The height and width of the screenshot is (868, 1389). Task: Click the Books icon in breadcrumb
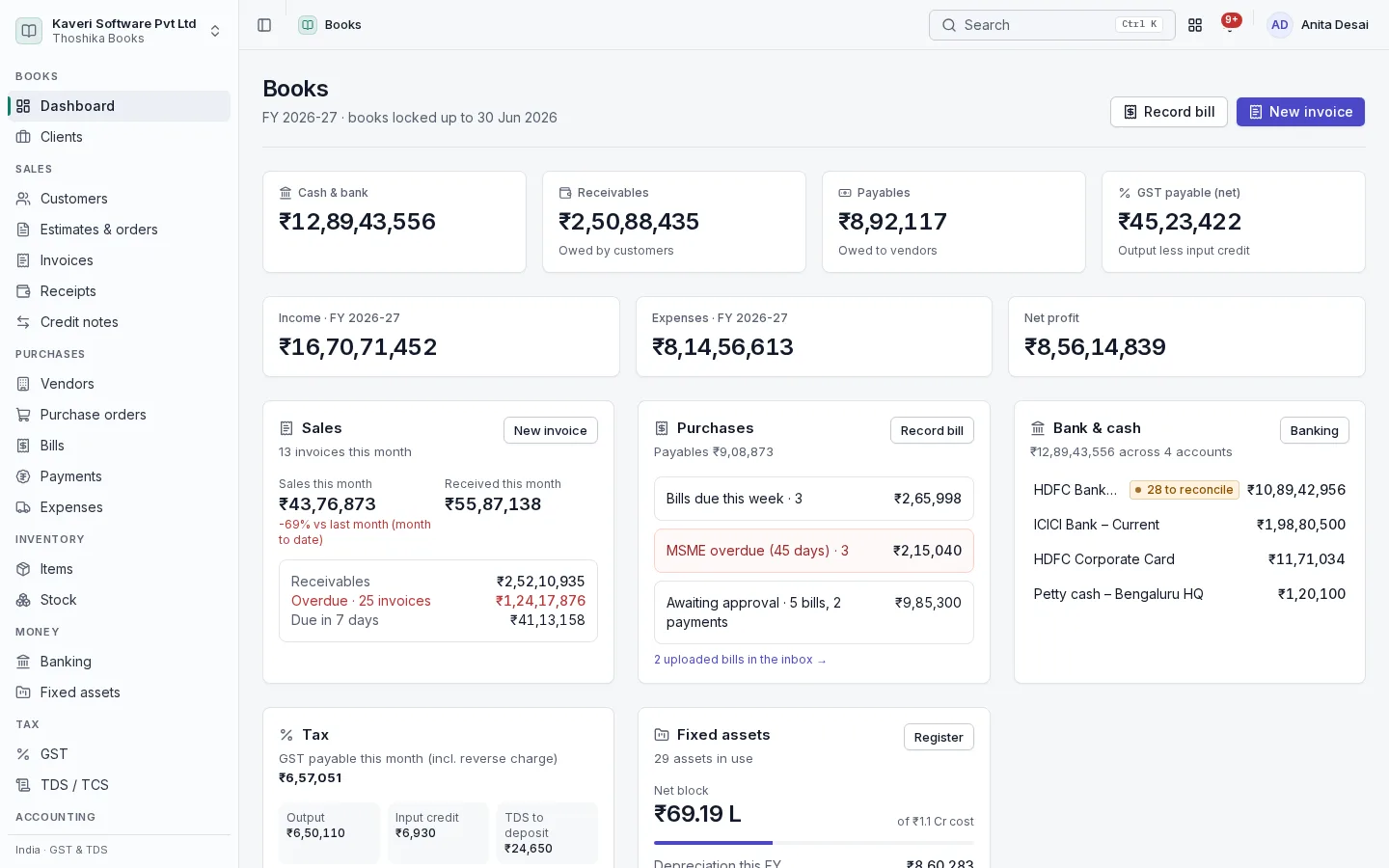308,25
